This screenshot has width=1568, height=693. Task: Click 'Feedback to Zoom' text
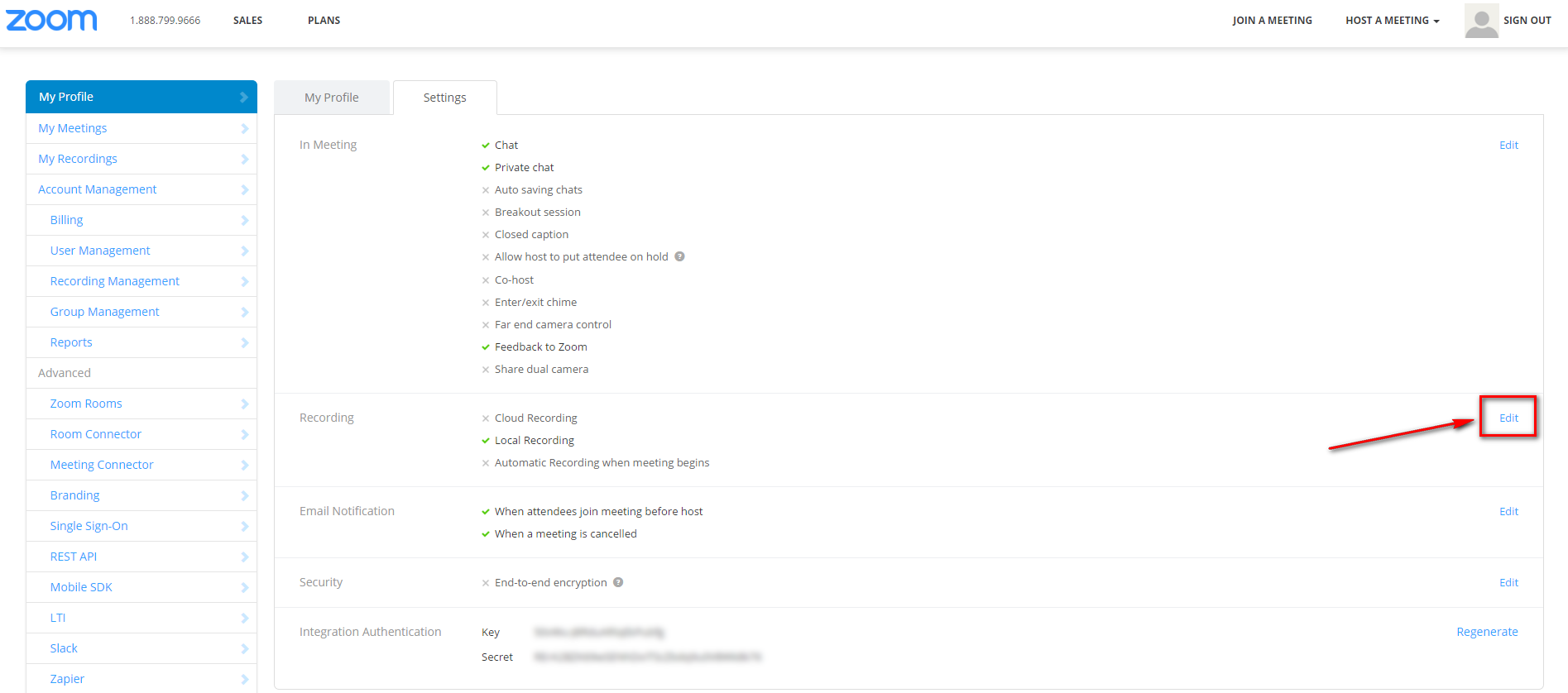click(x=541, y=347)
